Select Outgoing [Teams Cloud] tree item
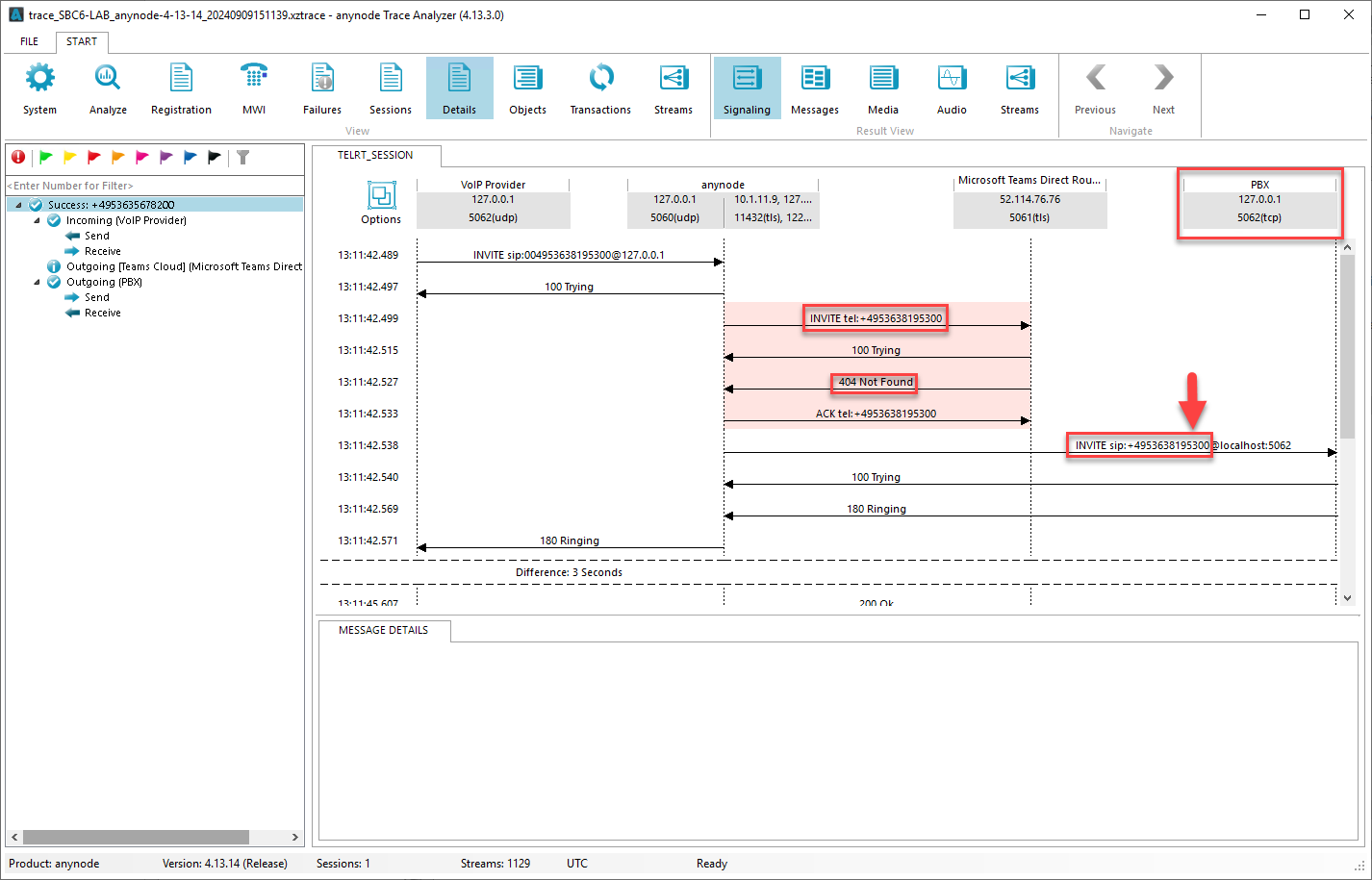Screen dimensions: 1372x880 click(x=183, y=266)
